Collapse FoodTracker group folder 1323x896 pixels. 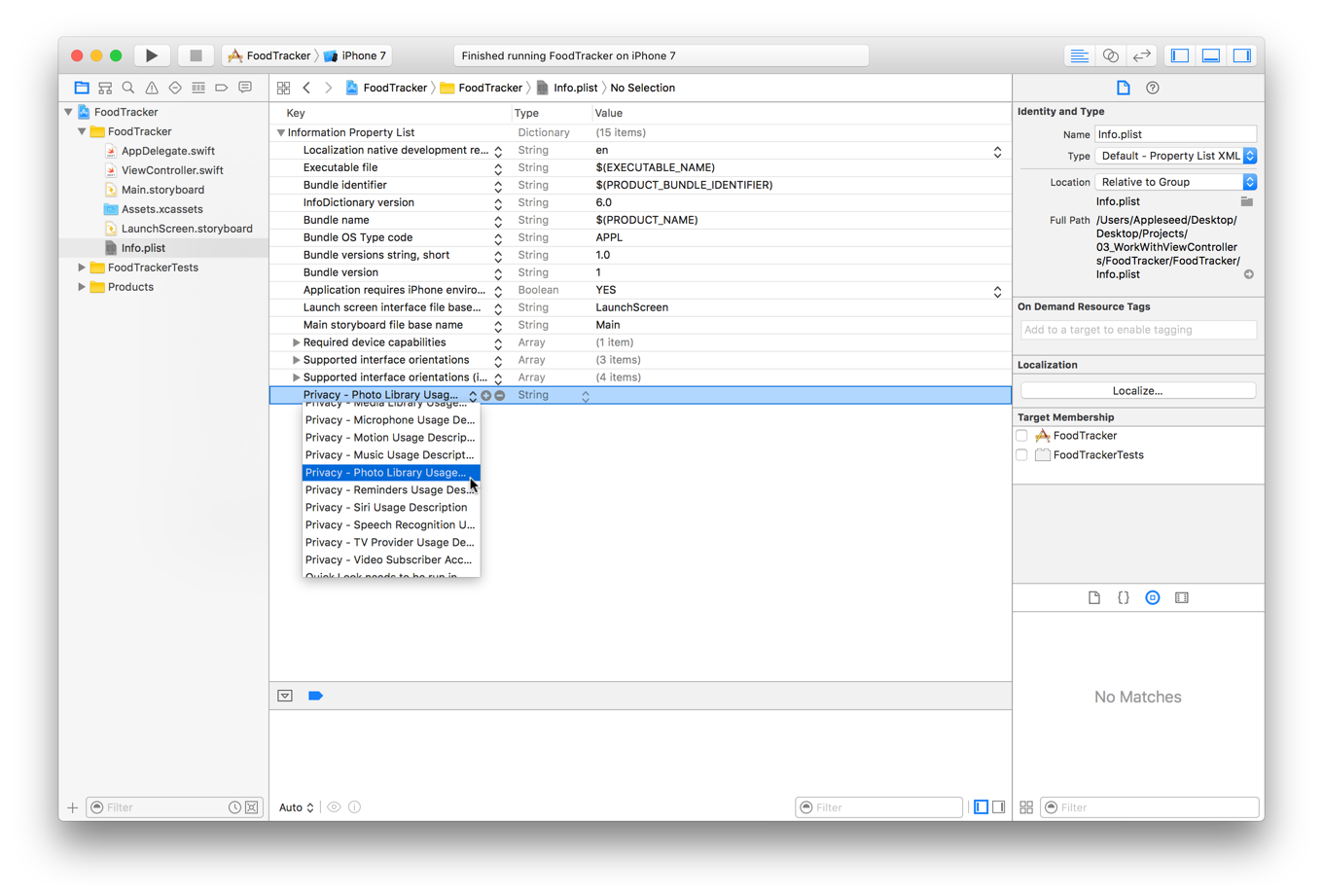click(83, 131)
